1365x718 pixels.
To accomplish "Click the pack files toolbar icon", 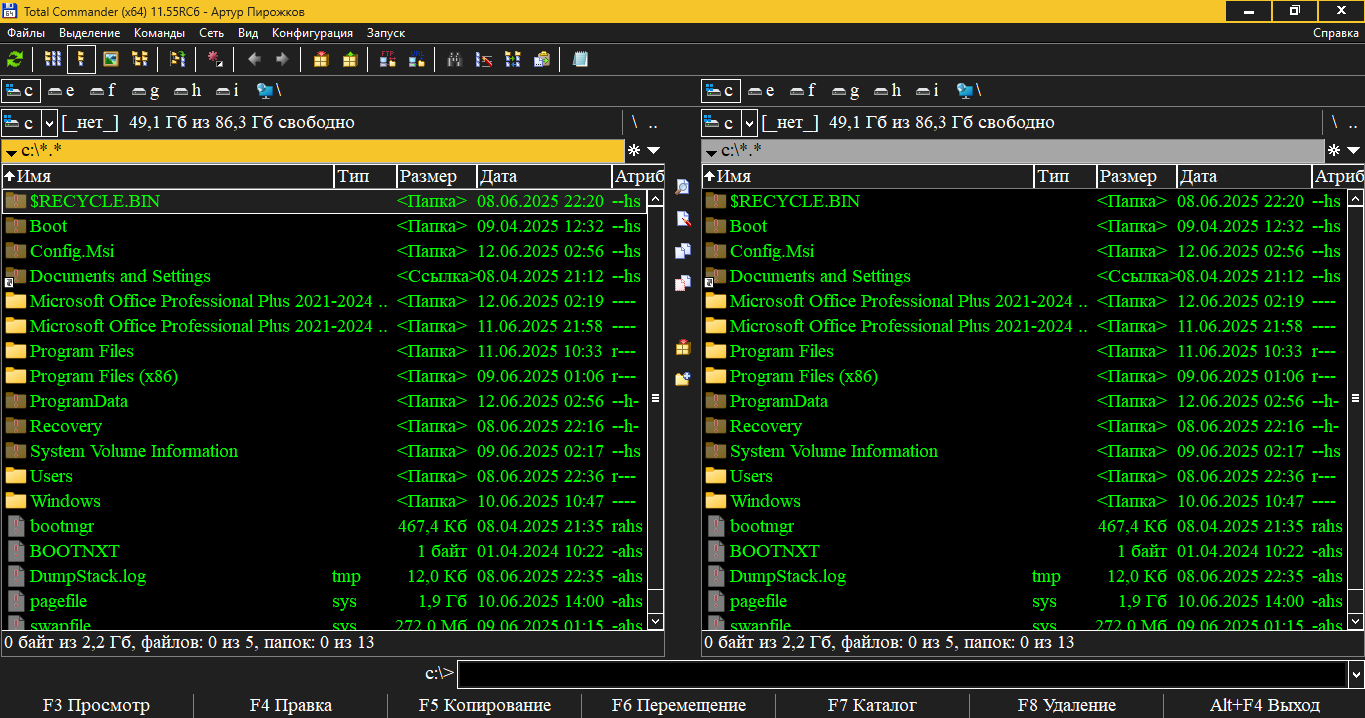I will pyautogui.click(x=320, y=59).
